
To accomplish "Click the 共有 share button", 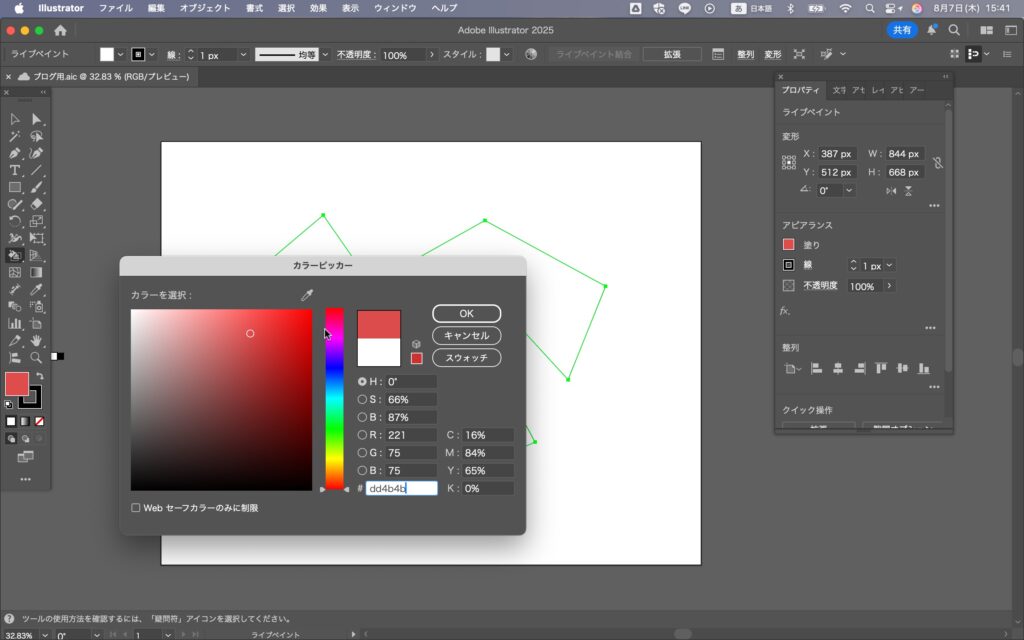I will pyautogui.click(x=902, y=30).
